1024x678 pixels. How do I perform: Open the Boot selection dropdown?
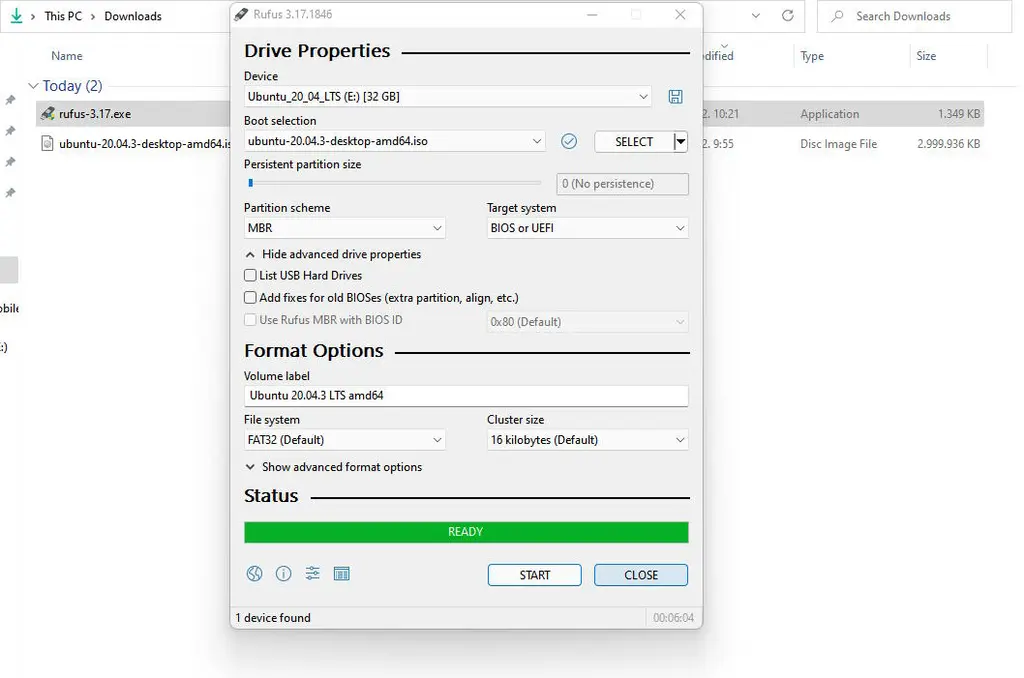click(x=394, y=141)
